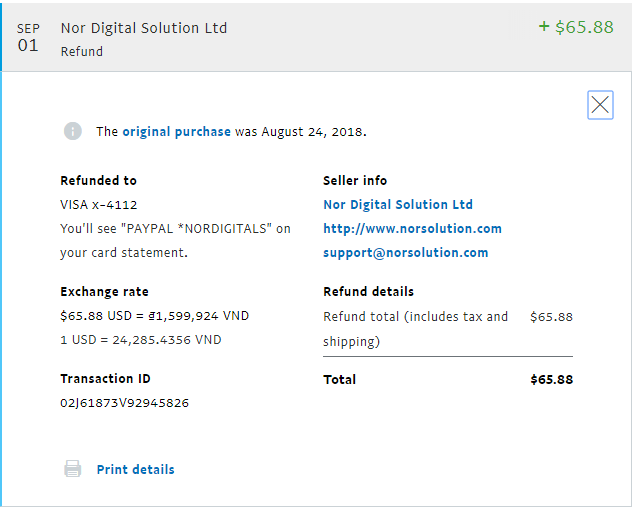
Task: Open the original purchase link
Action: click(176, 131)
